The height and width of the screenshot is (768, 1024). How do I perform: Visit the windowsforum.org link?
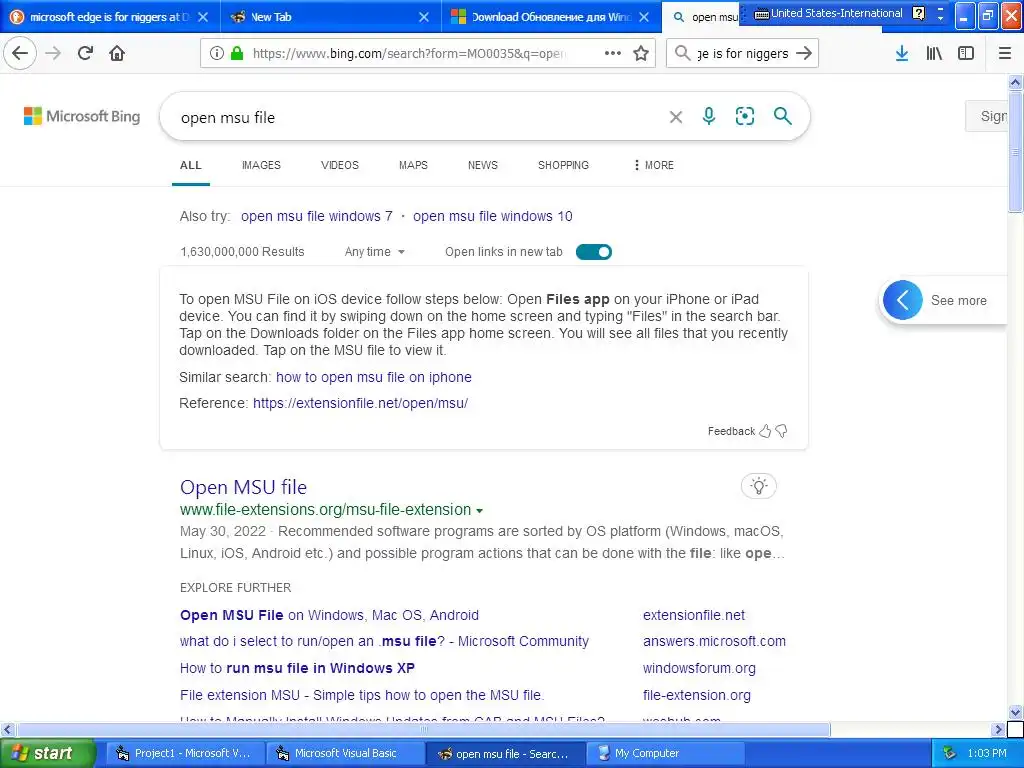pyautogui.click(x=699, y=668)
